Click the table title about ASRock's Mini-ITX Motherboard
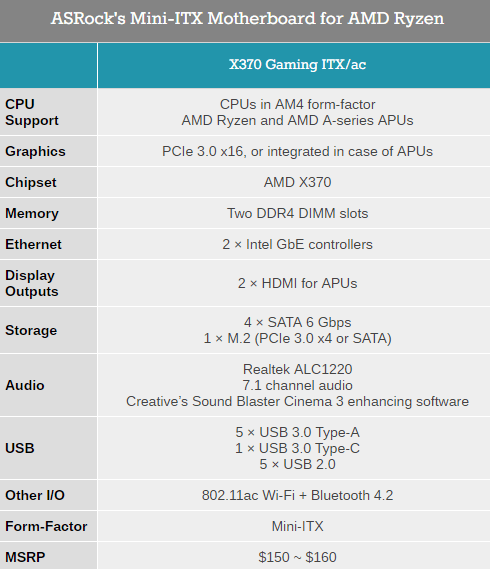The height and width of the screenshot is (569, 490). pos(247,19)
